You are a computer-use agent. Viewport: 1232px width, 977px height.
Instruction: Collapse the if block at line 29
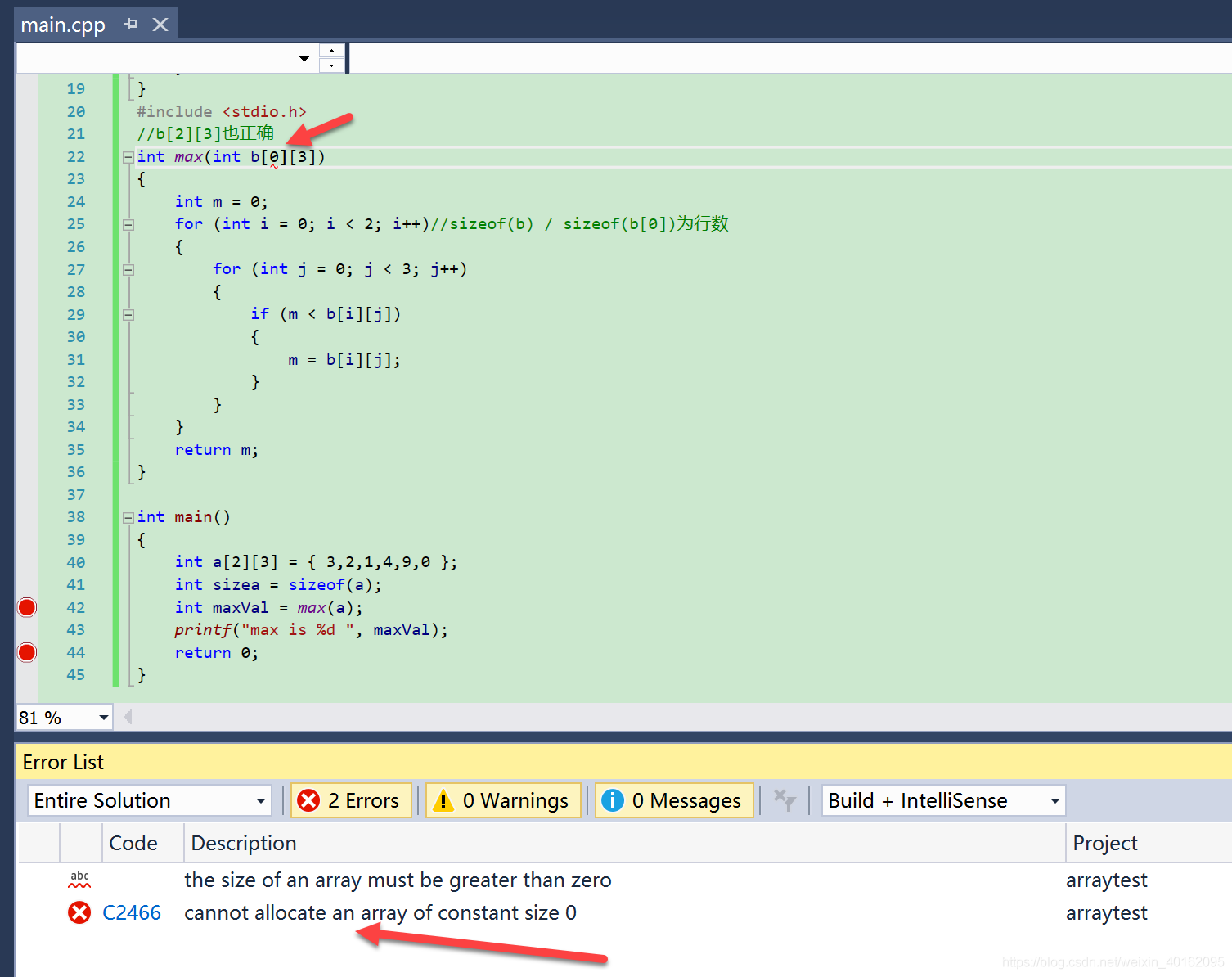pos(128,314)
